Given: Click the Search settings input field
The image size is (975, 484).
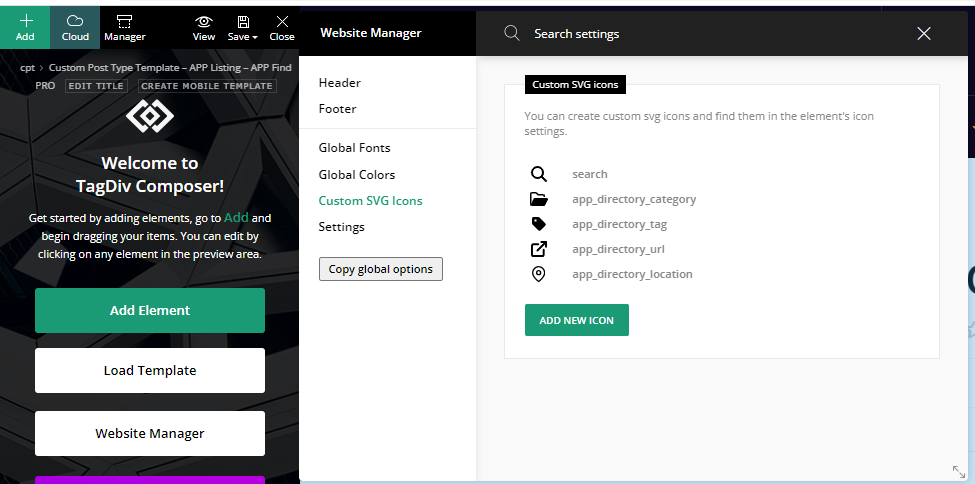Looking at the screenshot, I should point(715,34).
